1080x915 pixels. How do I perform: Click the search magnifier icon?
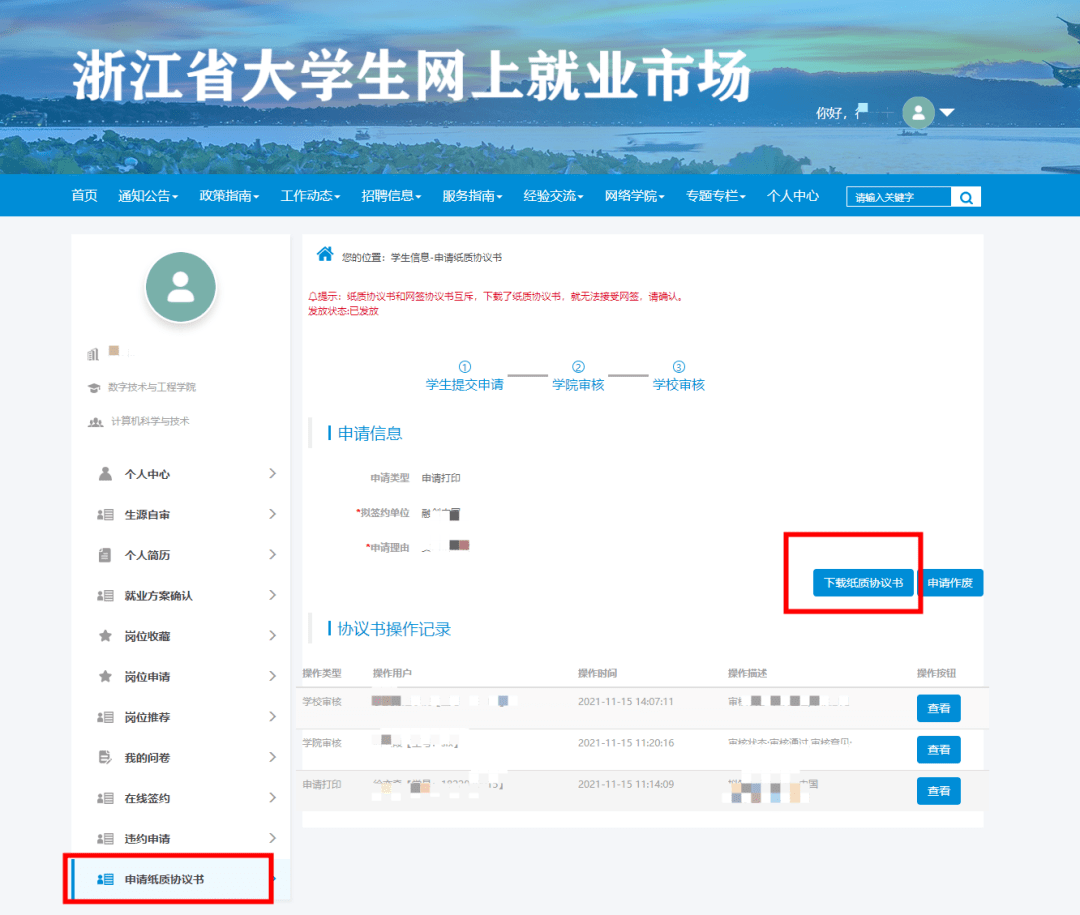tap(966, 196)
